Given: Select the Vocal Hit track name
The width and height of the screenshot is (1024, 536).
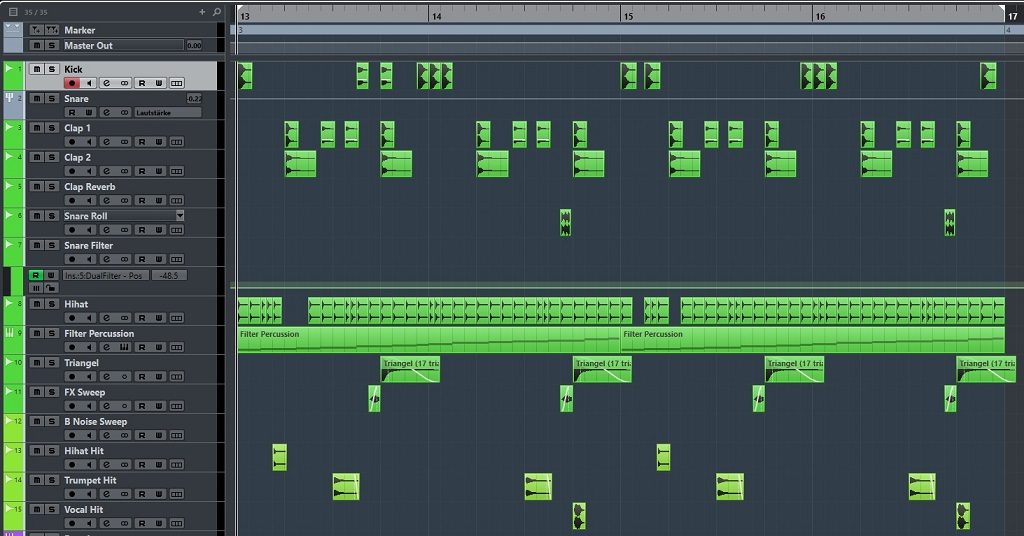Looking at the screenshot, I should pyautogui.click(x=84, y=510).
